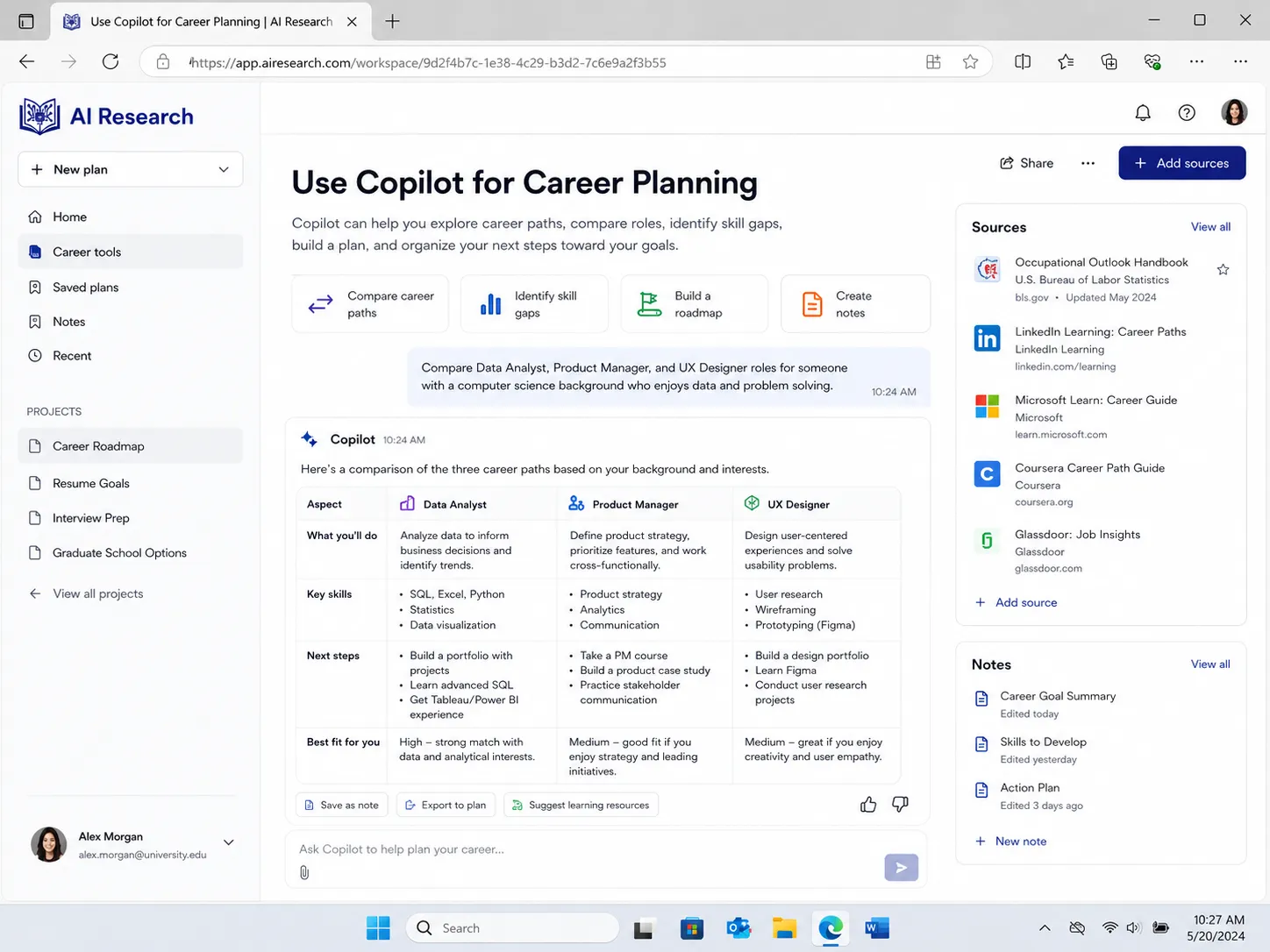Click View all in Sources panel
Viewport: 1270px width, 952px height.
point(1210,226)
